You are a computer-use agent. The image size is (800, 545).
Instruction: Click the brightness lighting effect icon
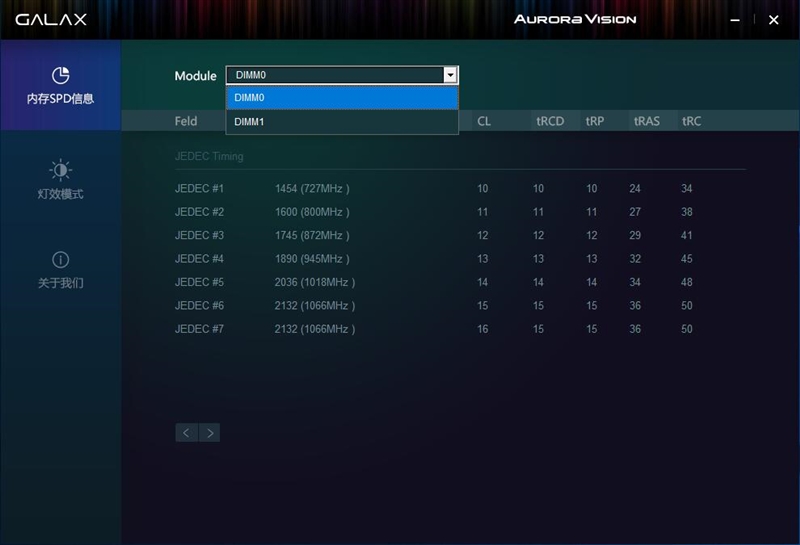60,169
